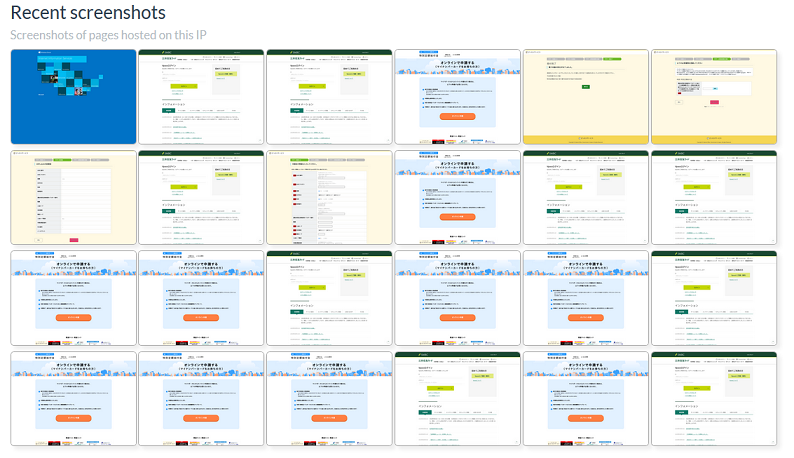Open last thumbnail in the second row
Image resolution: width=794 pixels, height=458 pixels.
(x=714, y=198)
